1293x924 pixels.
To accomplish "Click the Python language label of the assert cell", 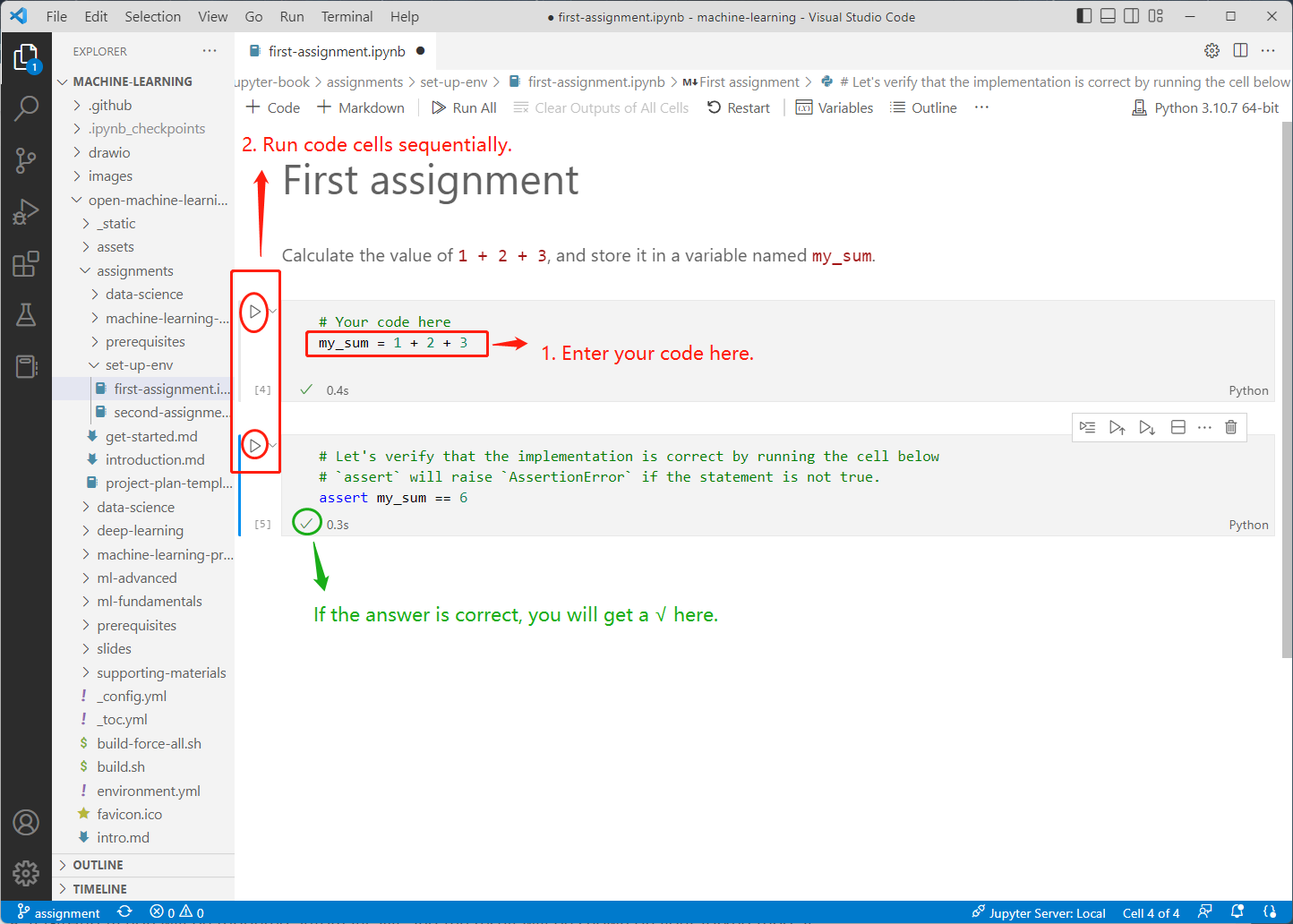I will [x=1248, y=525].
